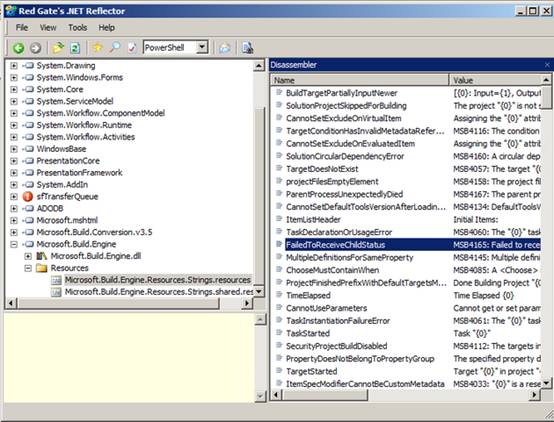Select Microsoft.mshtml in the tree
The width and height of the screenshot is (554, 422).
[67, 220]
